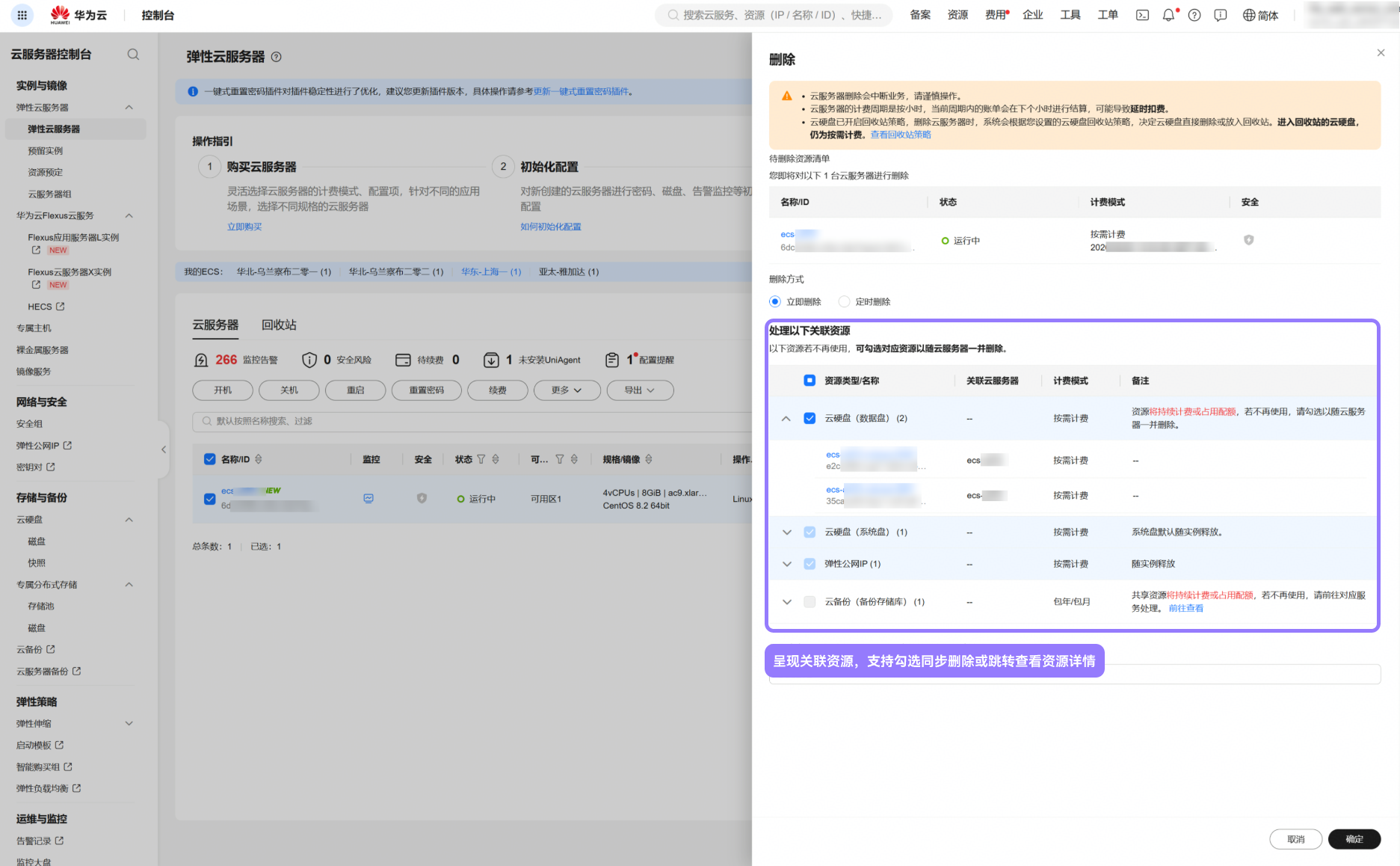The width and height of the screenshot is (1400, 866).
Task: Switch to the 回收站 tab
Action: click(279, 325)
